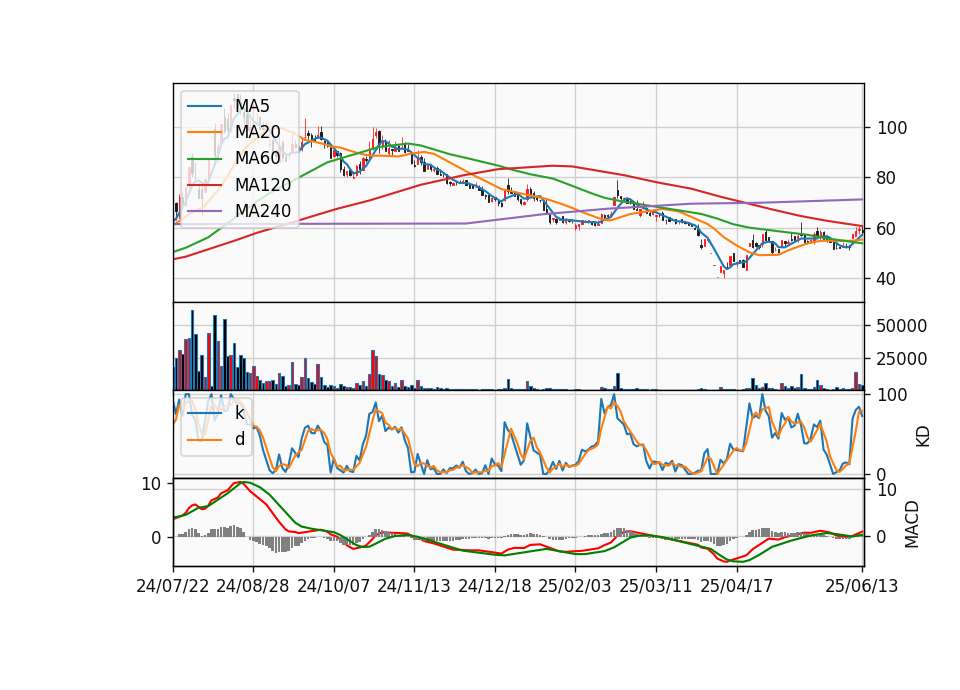Click the MA240 legend label
The height and width of the screenshot is (690, 960).
point(263,211)
